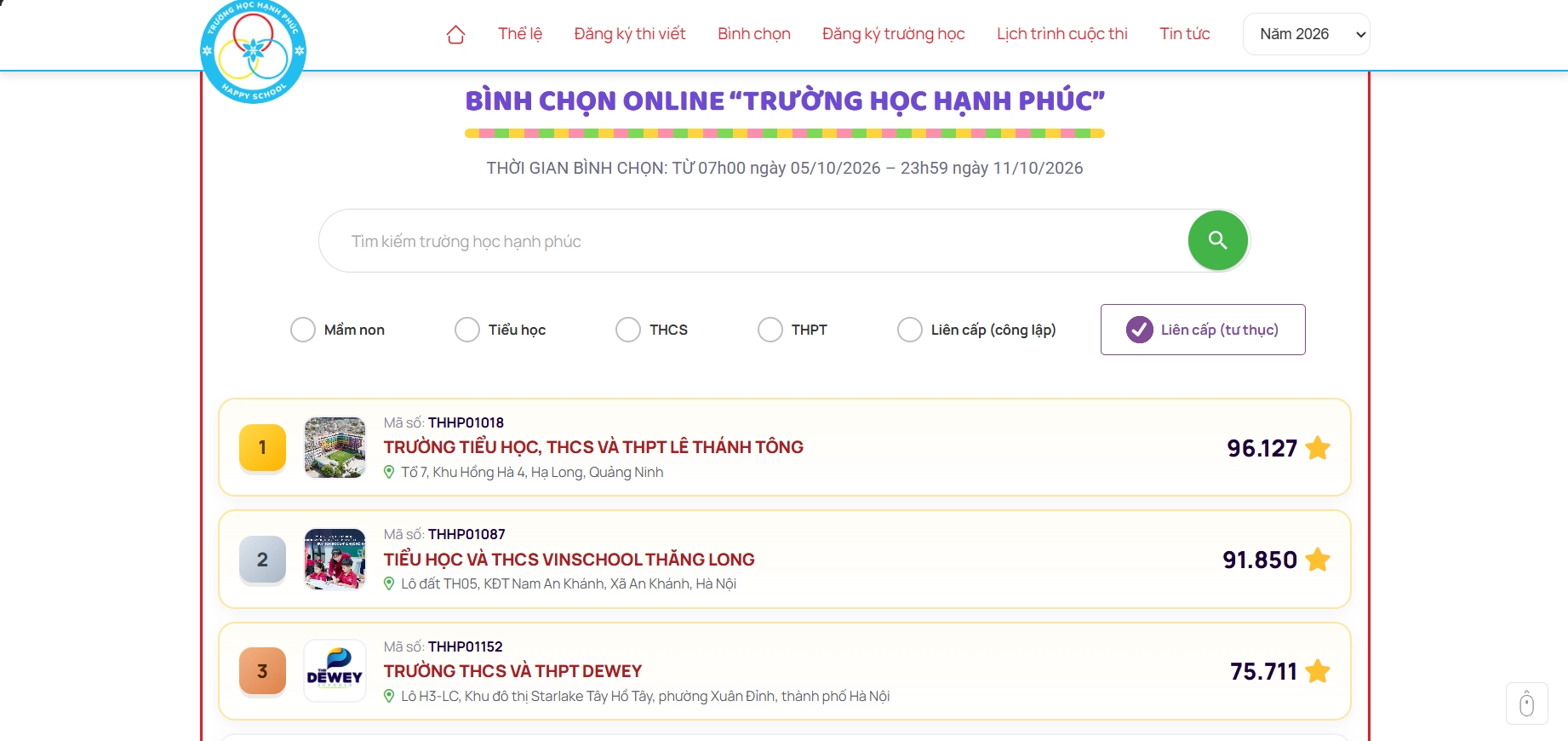Click the vote count 91.850
Screen dimensions: 1568x741
click(1260, 560)
